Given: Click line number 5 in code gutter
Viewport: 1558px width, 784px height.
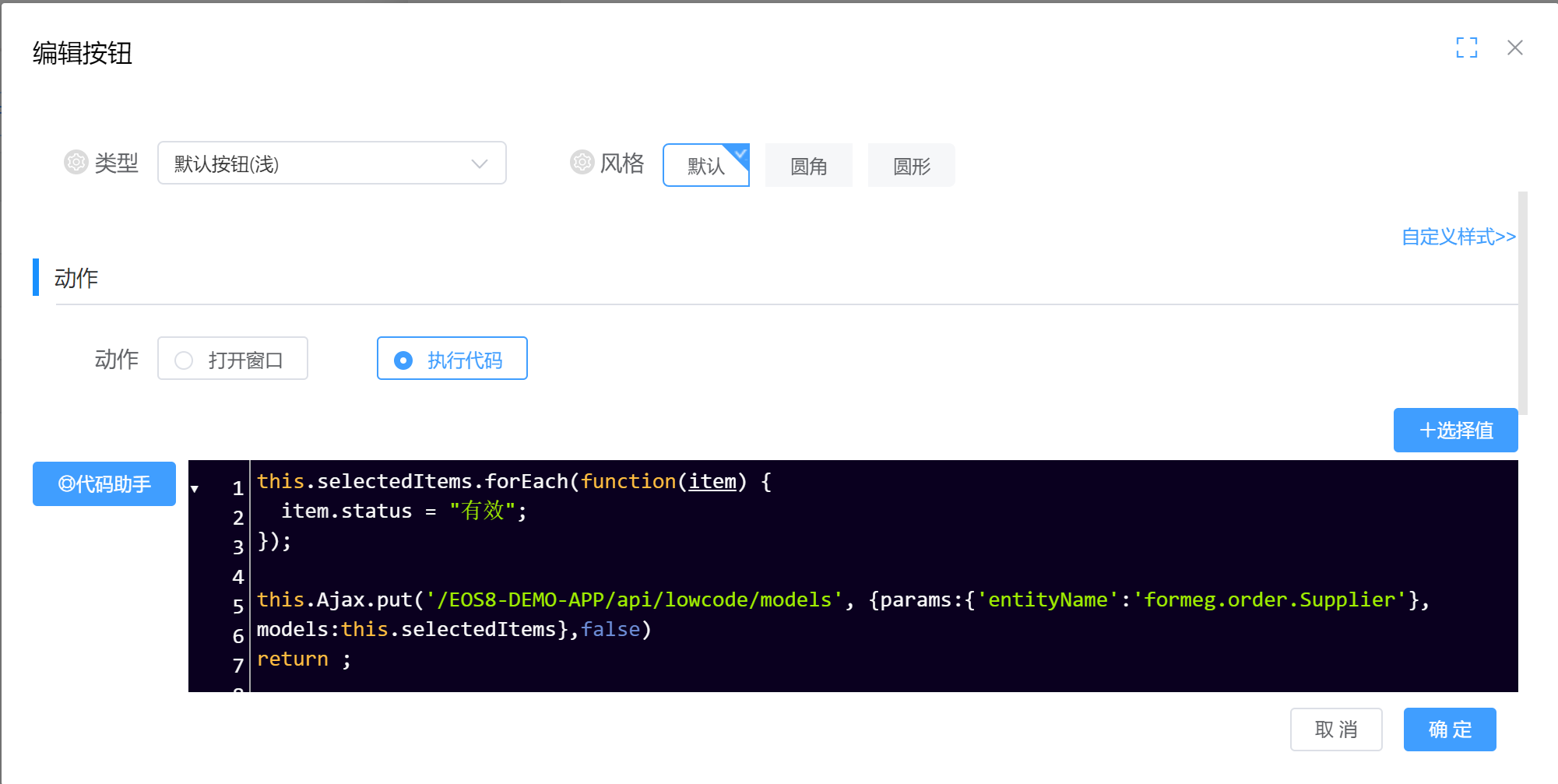Looking at the screenshot, I should (x=237, y=606).
